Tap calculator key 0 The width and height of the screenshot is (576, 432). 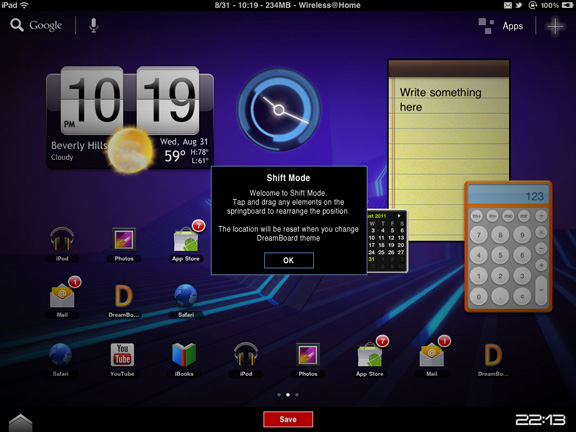click(479, 296)
